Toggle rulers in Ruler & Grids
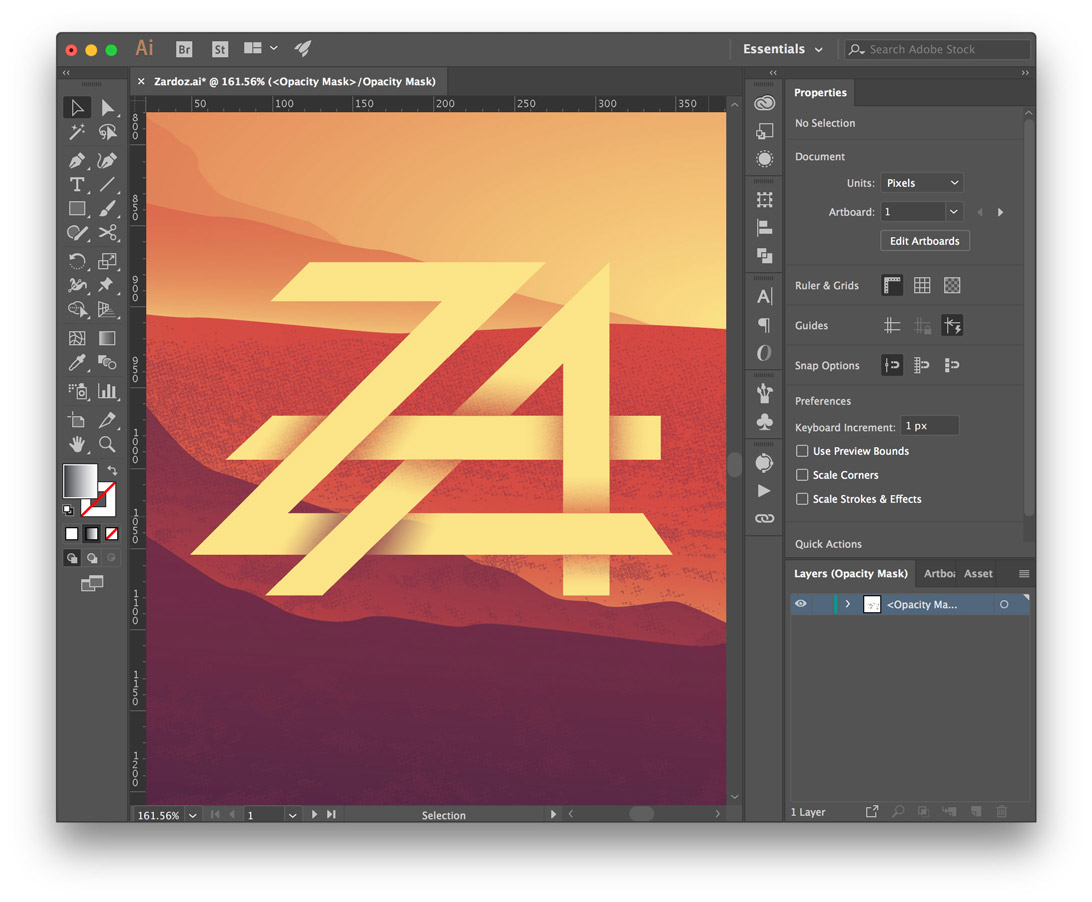Viewport: 1092px width, 902px height. pyautogui.click(x=892, y=286)
